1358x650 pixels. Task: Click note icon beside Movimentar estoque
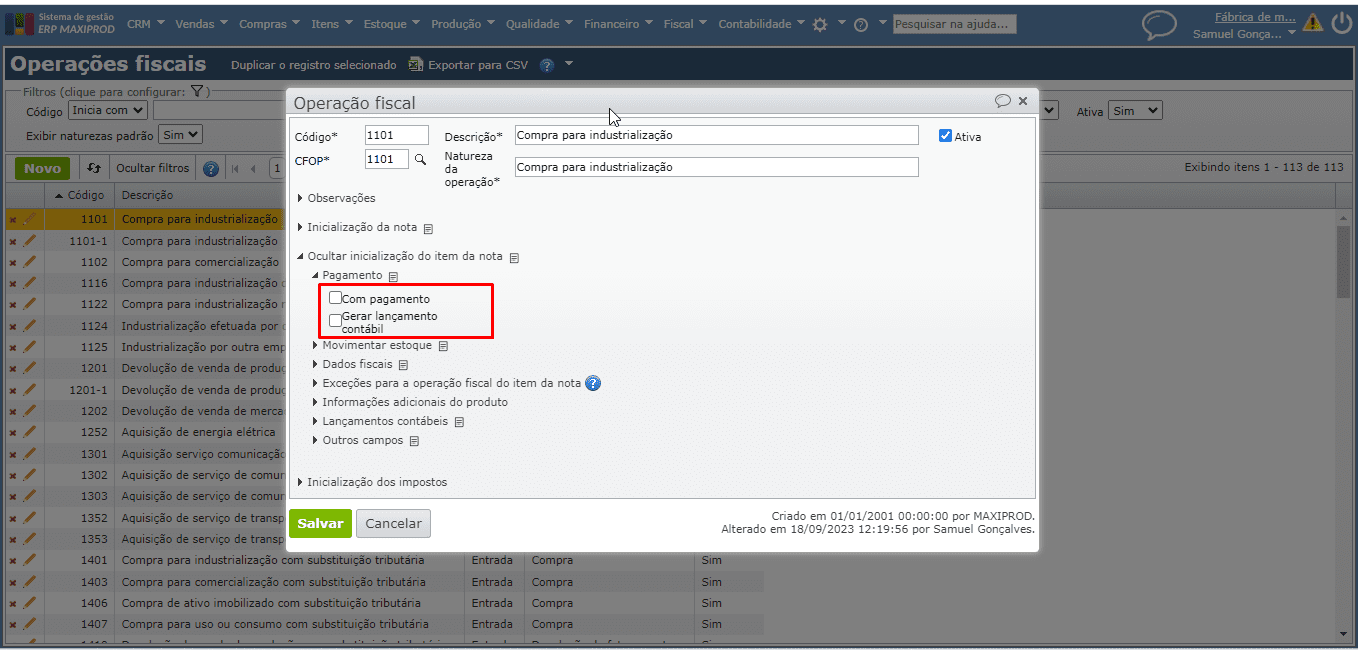pos(443,346)
